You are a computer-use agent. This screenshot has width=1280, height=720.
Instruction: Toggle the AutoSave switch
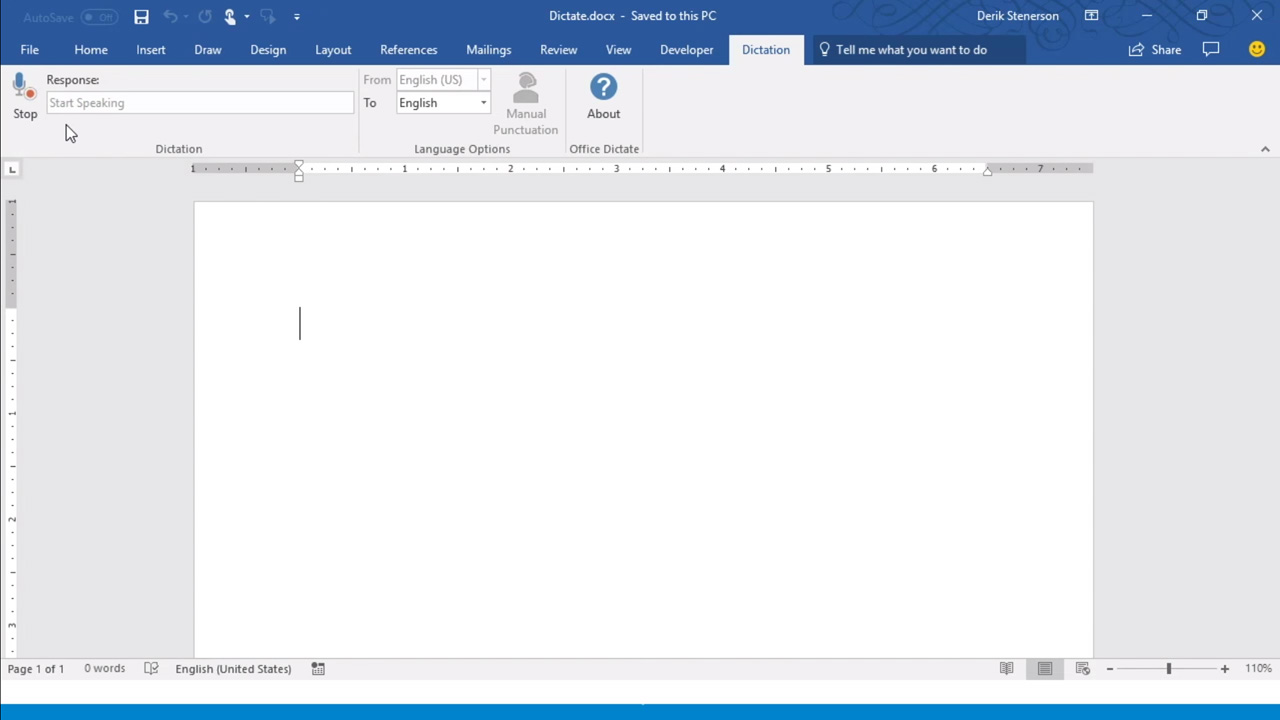tap(98, 17)
